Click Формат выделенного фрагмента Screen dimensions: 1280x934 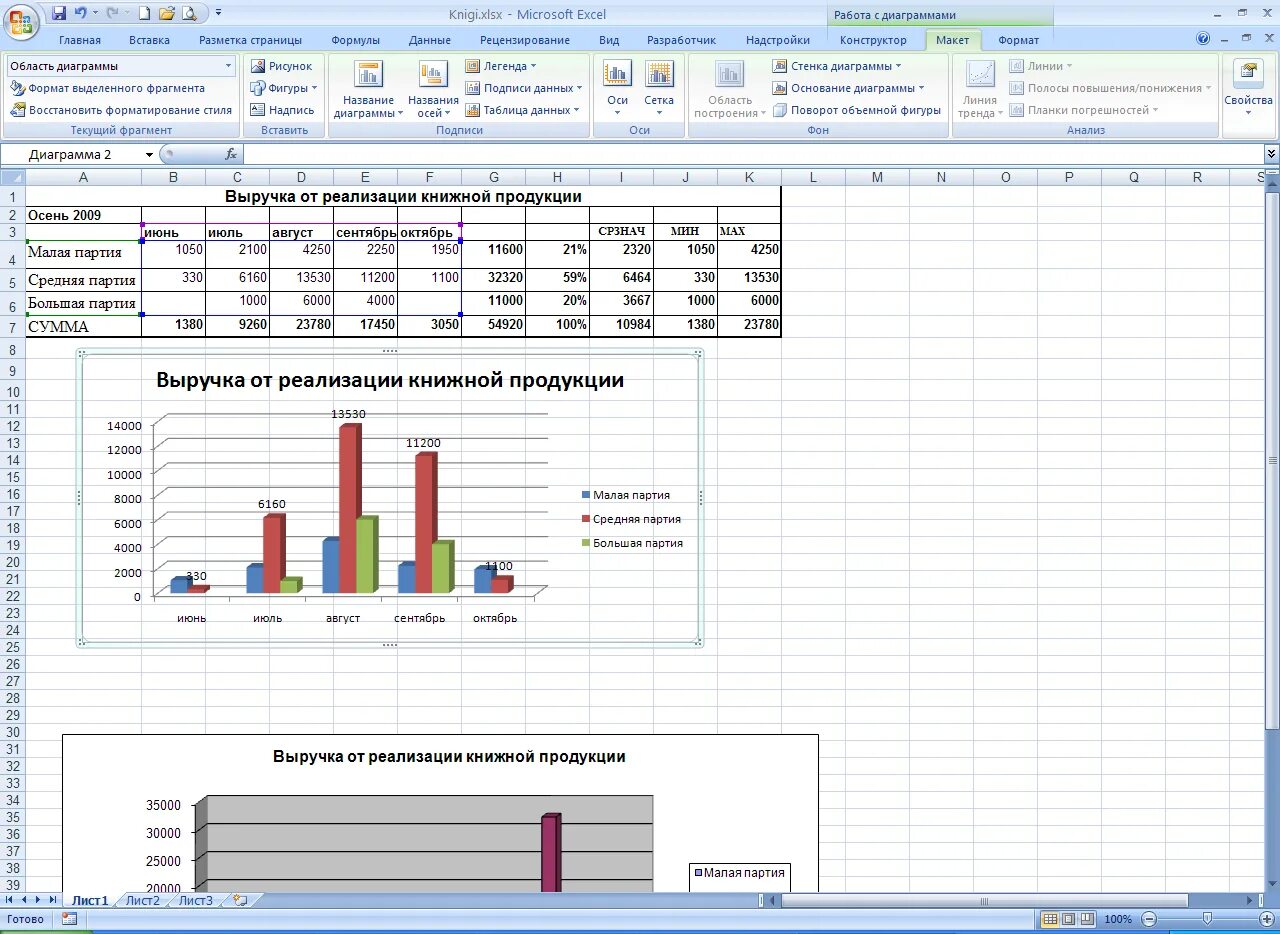[x=108, y=88]
